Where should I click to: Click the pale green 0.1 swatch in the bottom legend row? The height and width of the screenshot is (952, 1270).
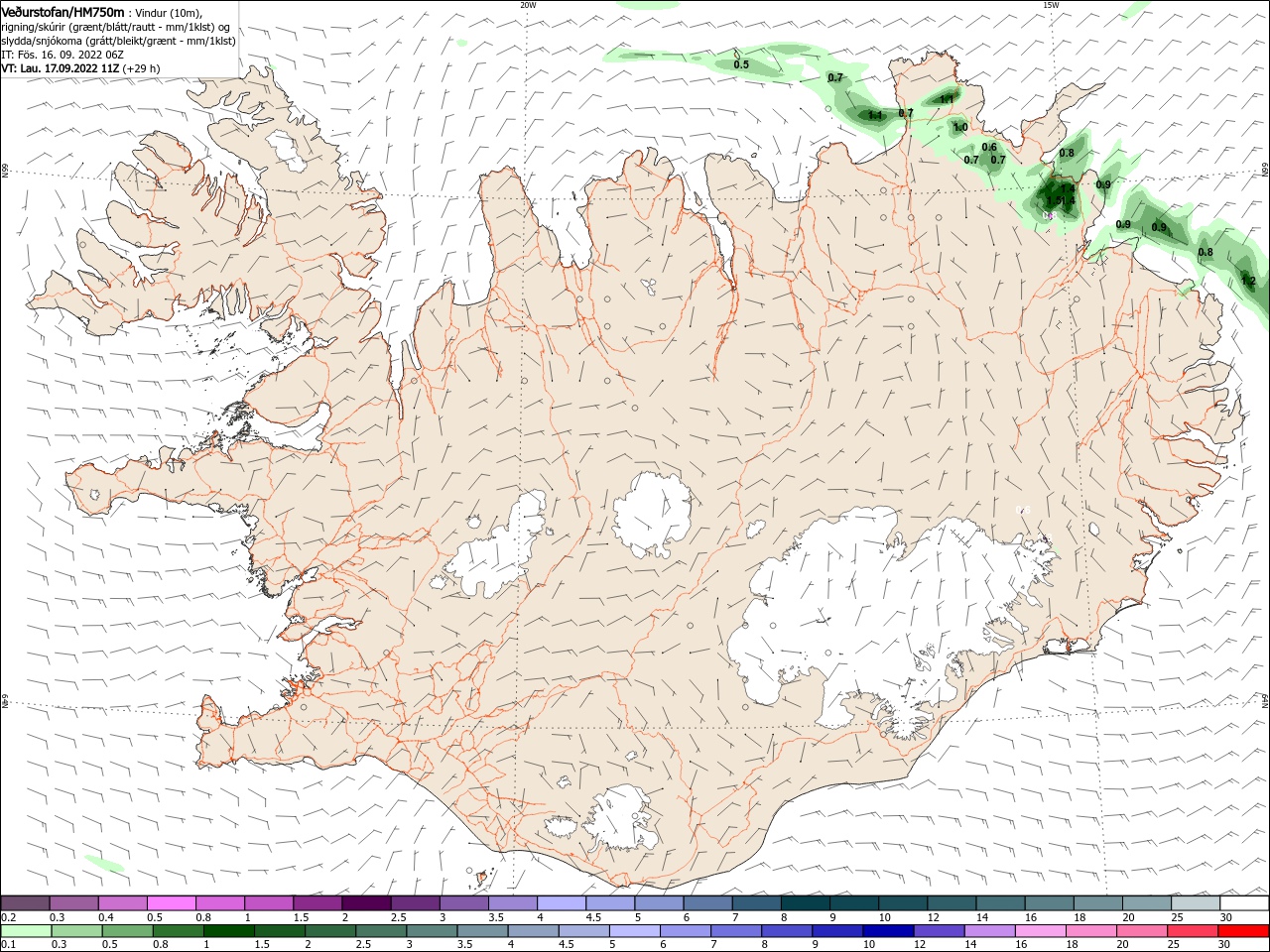26,931
